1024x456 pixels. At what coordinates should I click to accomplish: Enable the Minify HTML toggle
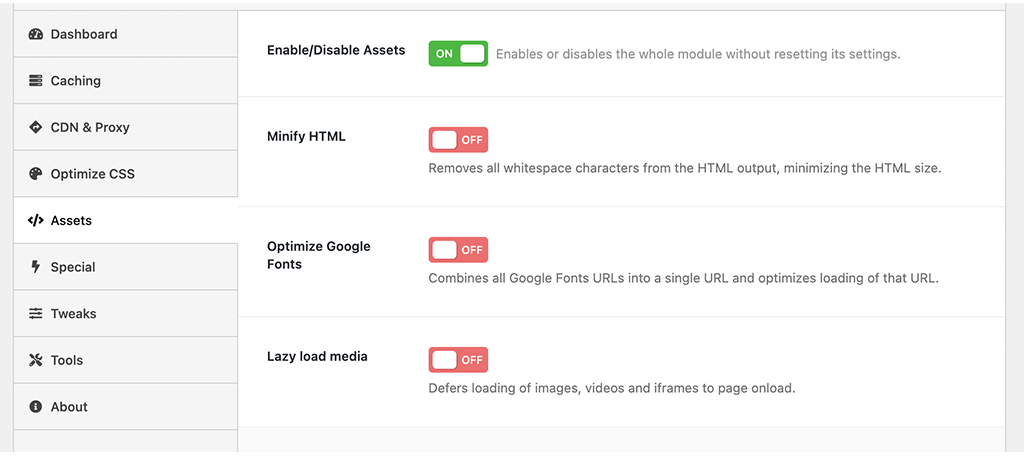458,140
